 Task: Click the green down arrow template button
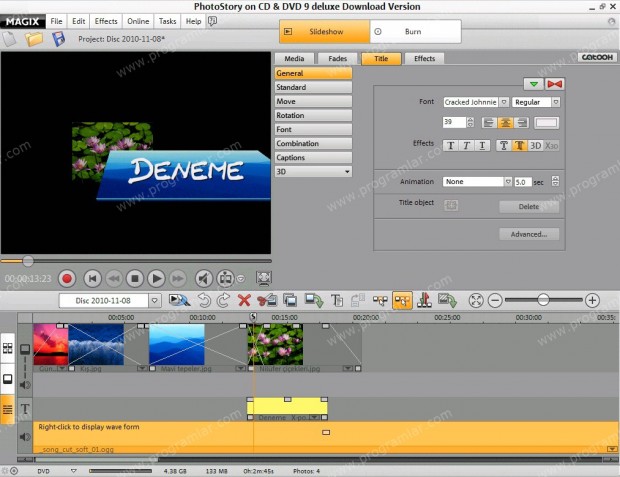point(533,84)
